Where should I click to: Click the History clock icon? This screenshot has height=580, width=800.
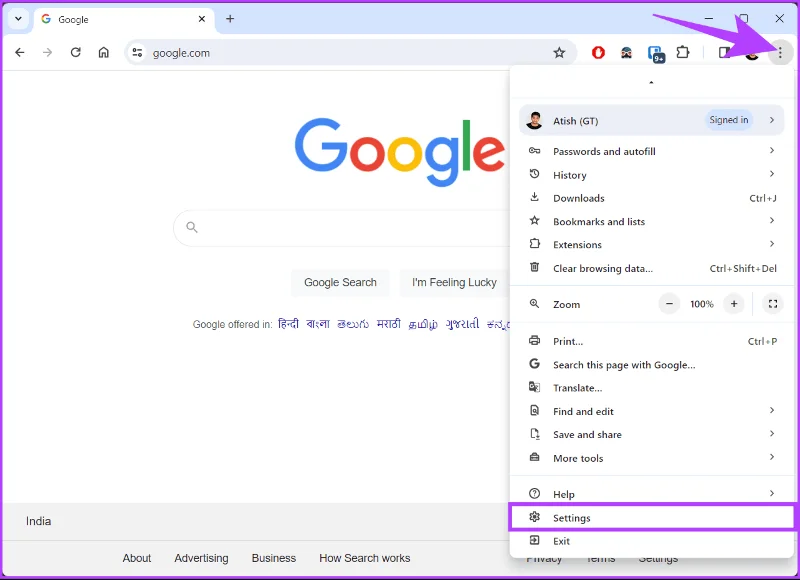click(534, 174)
